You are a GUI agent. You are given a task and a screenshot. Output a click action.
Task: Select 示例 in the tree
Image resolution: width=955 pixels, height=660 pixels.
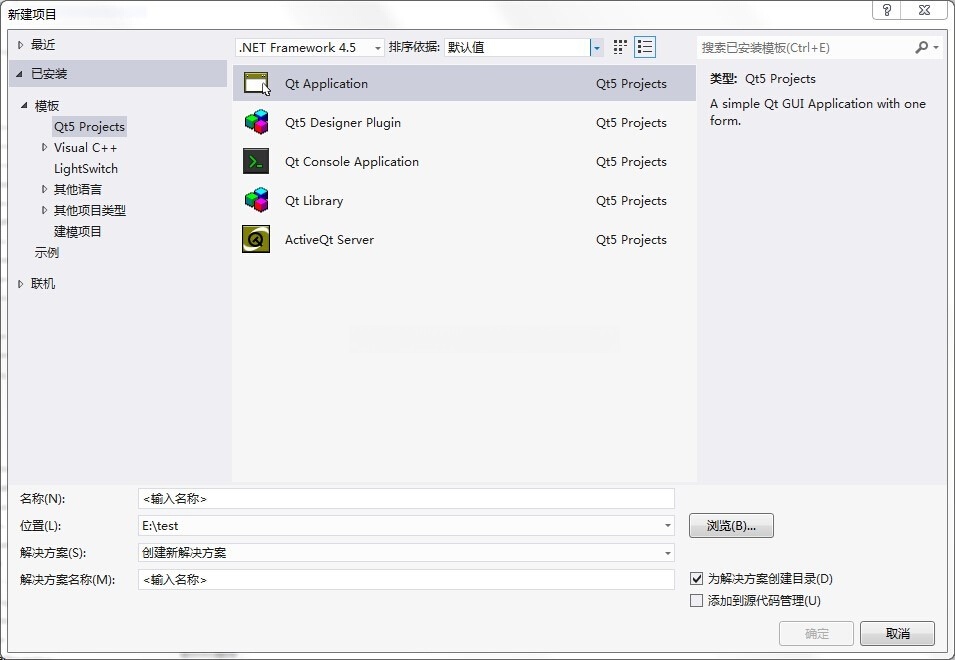[47, 253]
